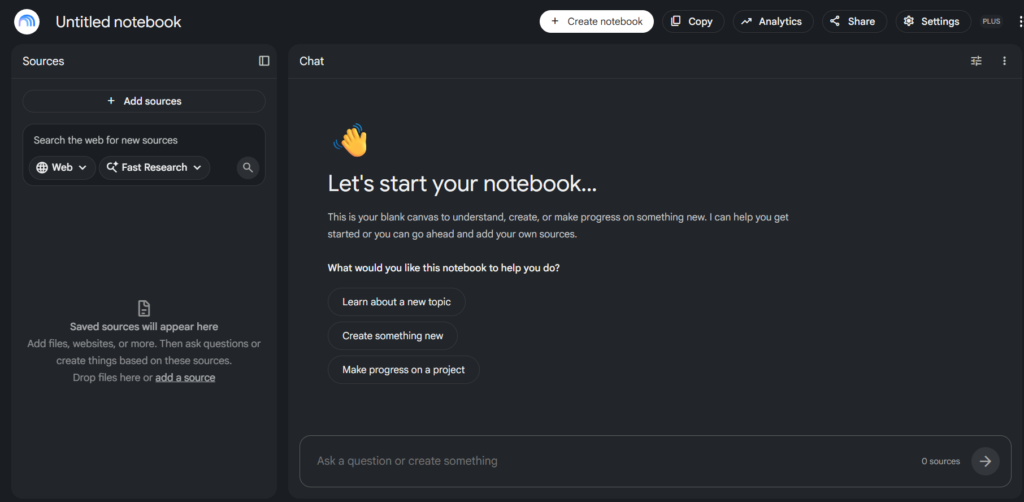Open the top-right account options menu

[x=1020, y=22]
